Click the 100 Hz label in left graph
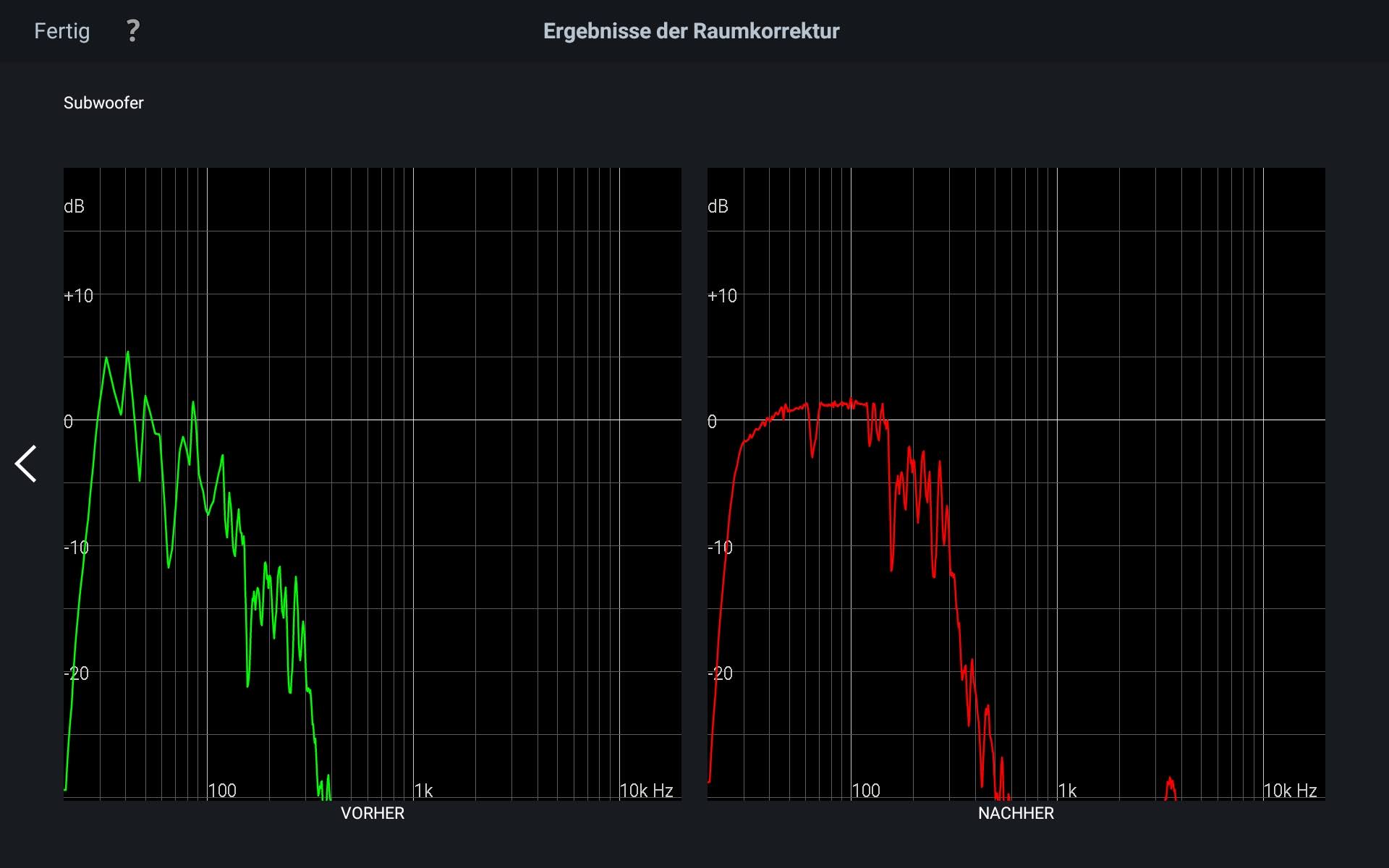The width and height of the screenshot is (1389, 868). point(222,791)
